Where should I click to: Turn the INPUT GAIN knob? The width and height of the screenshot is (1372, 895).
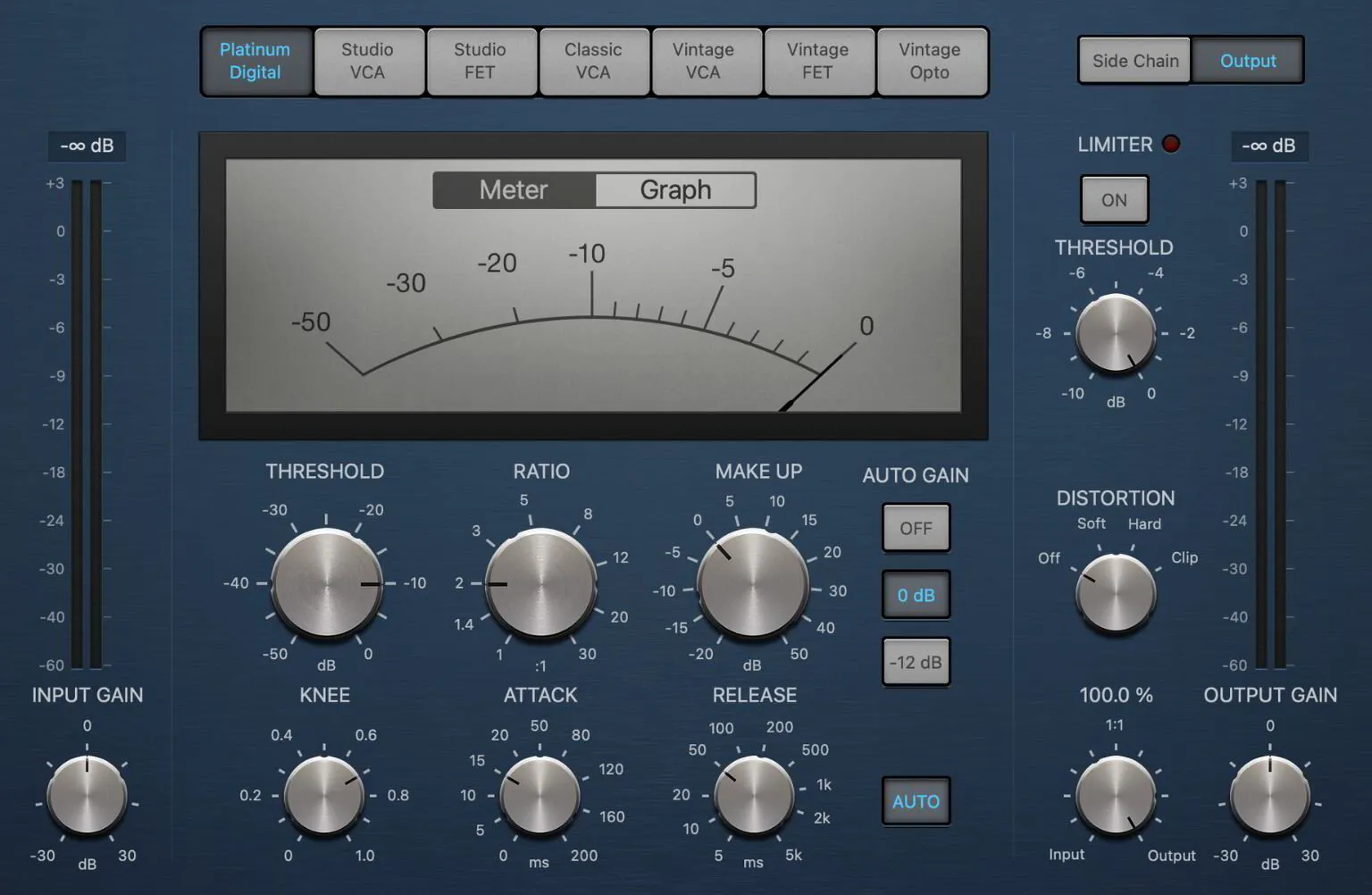tap(87, 796)
